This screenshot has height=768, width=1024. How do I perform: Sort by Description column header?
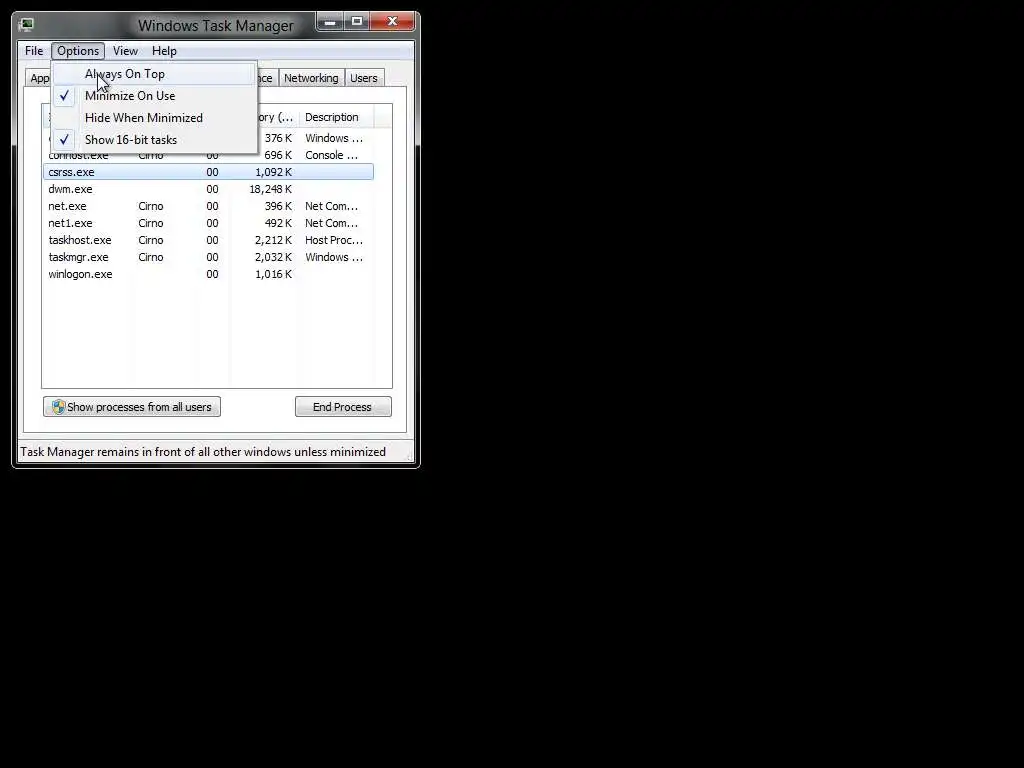[x=336, y=118]
